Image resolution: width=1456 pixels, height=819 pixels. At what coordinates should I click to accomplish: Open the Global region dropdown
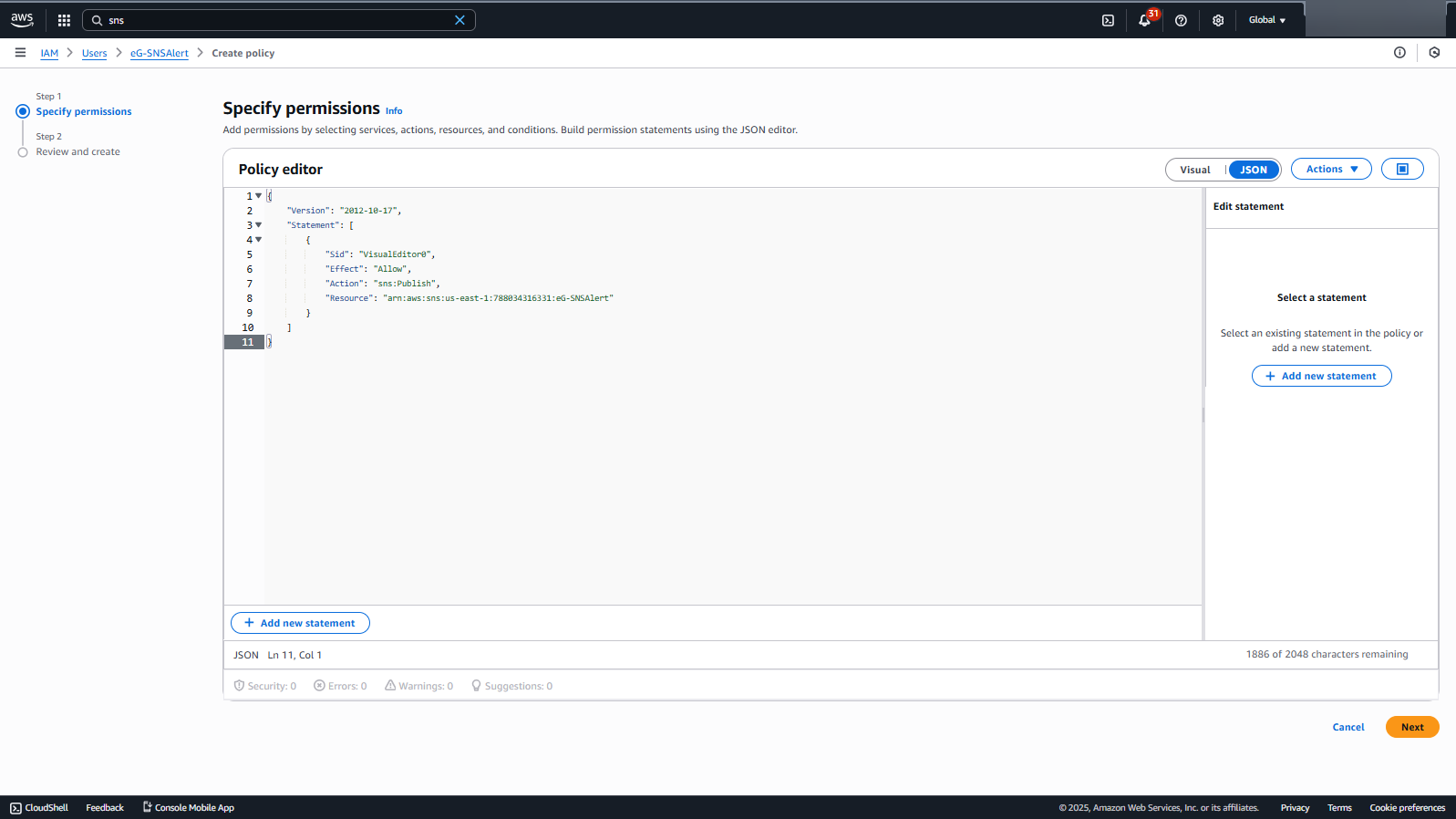[1266, 20]
